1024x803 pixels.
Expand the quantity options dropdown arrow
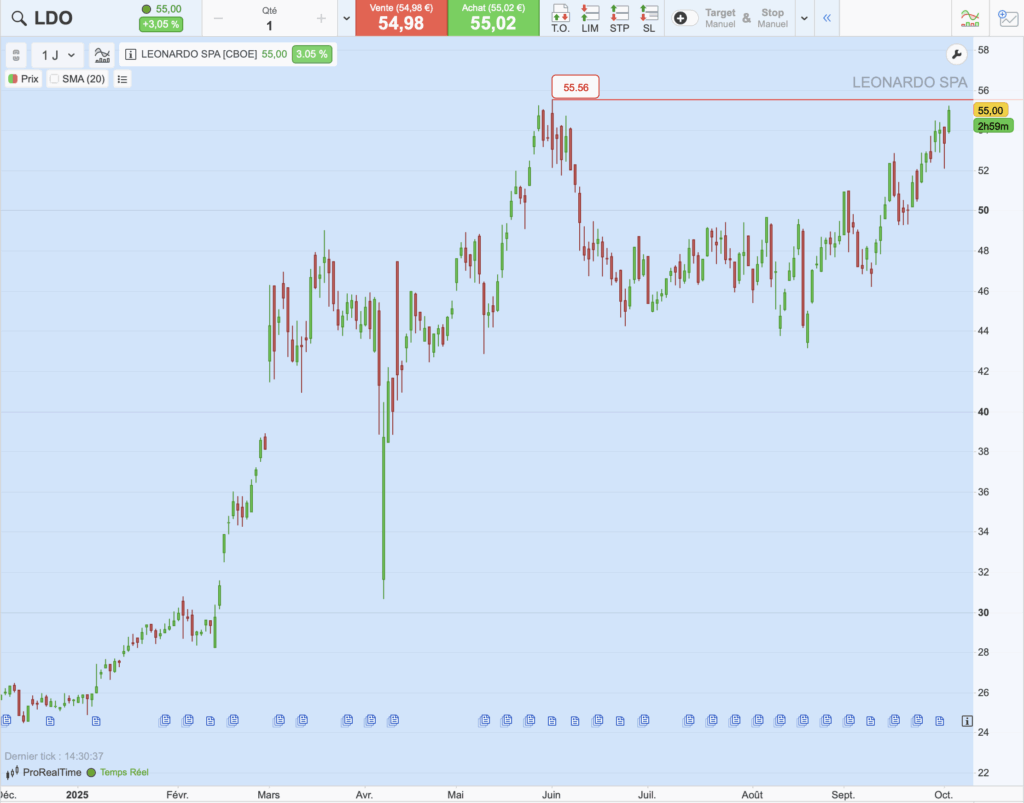[346, 18]
